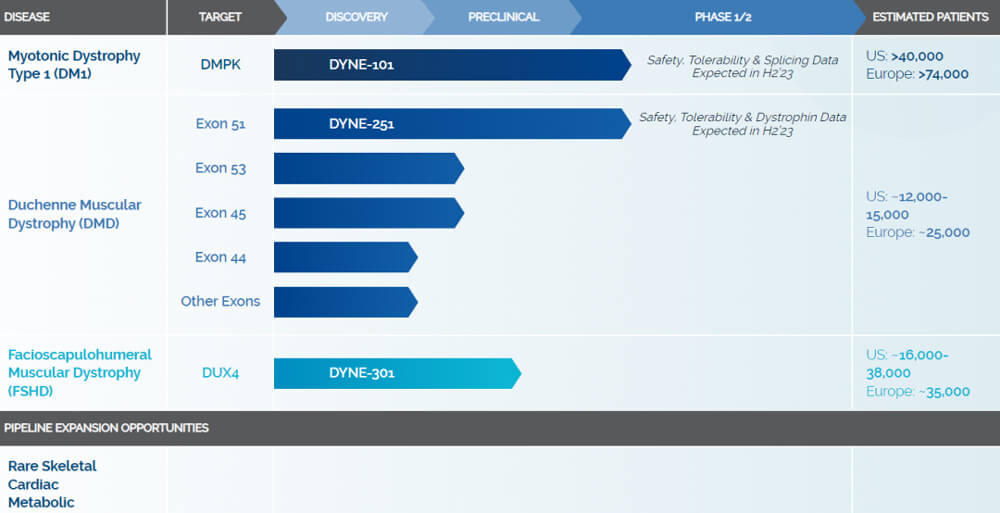Select the Exon 51 target label
Image resolution: width=1000 pixels, height=513 pixels.
coord(220,124)
